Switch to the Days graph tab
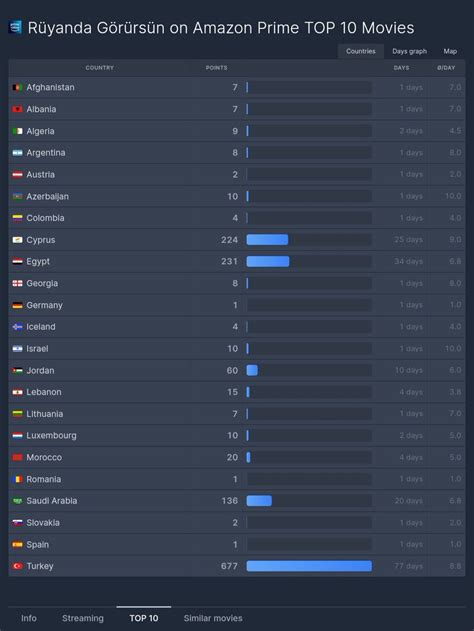Viewport: 474px width, 631px height. coord(409,52)
